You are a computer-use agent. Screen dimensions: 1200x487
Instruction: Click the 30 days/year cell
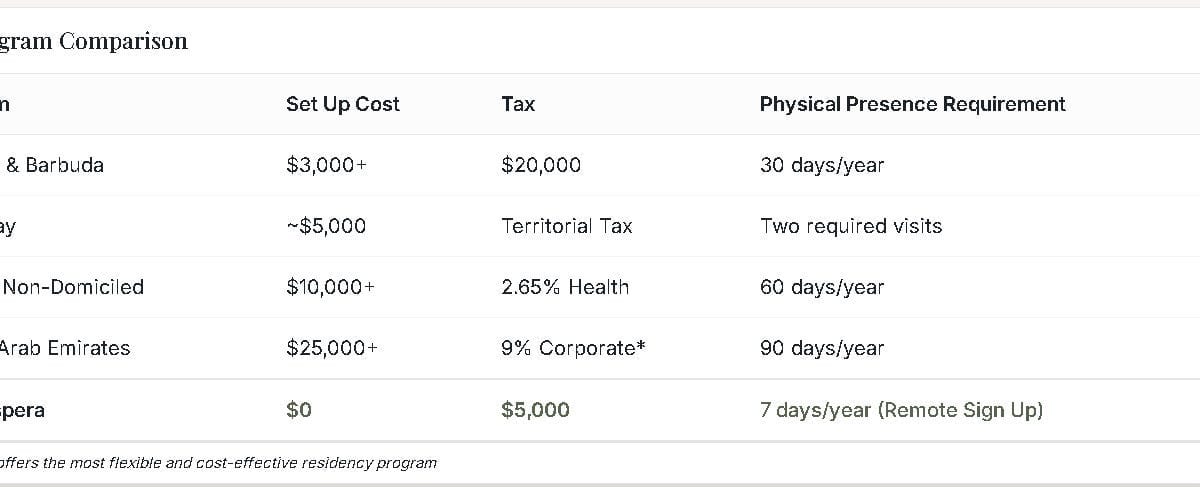coord(822,165)
